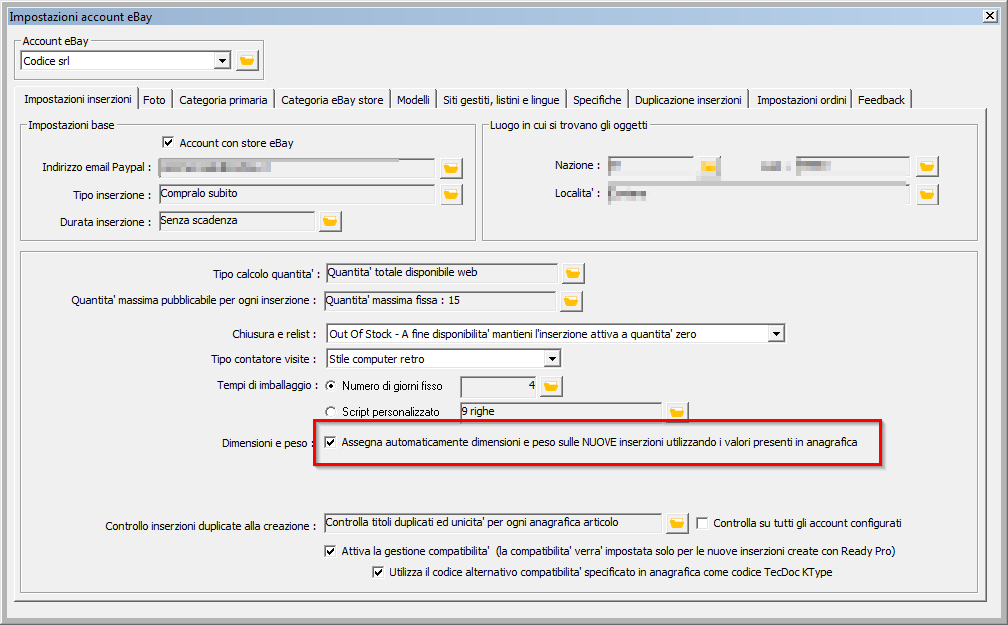Open the Categoria eBay store tab
This screenshot has height=625, width=1008.
click(332, 100)
